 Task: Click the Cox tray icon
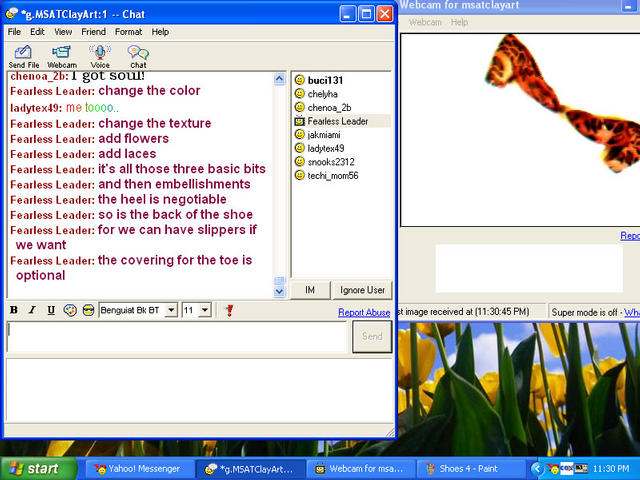(567, 468)
